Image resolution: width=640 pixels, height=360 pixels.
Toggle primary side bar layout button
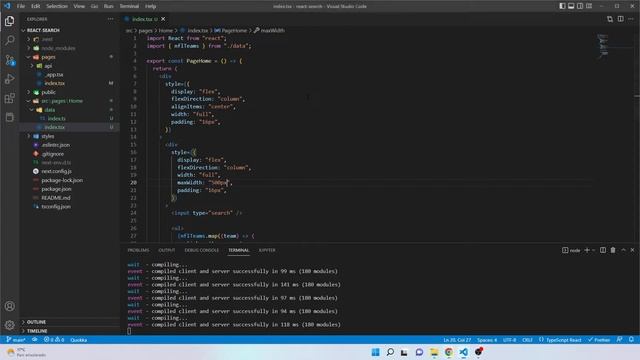click(x=562, y=6)
